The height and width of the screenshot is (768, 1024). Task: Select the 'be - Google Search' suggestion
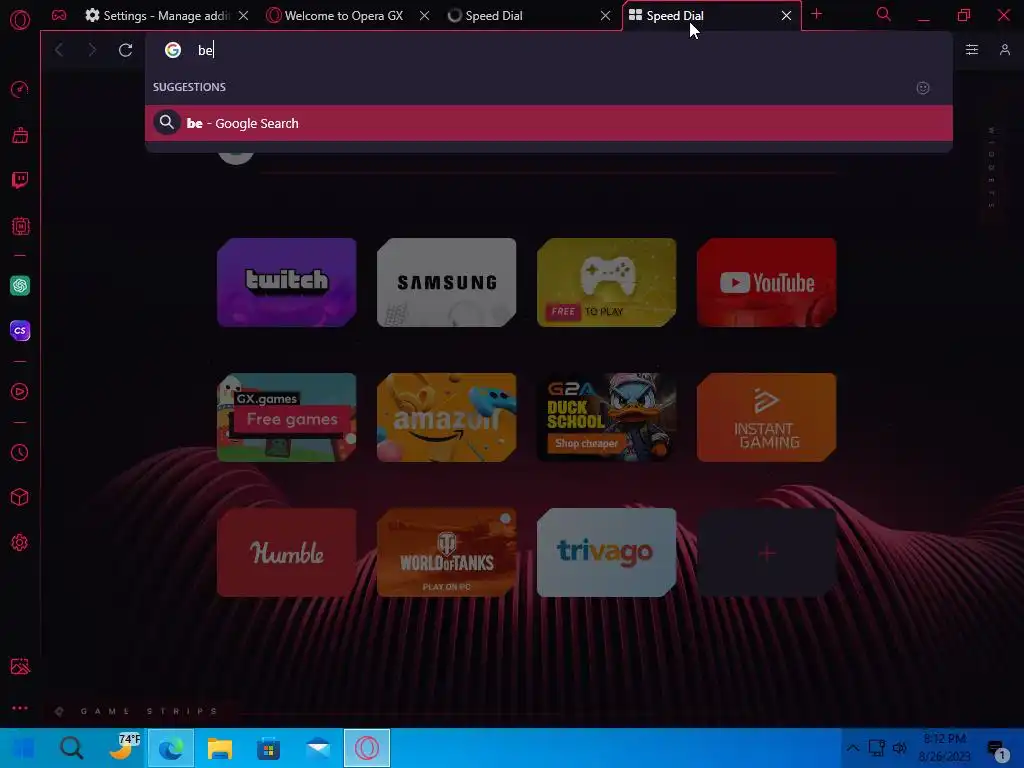point(549,123)
